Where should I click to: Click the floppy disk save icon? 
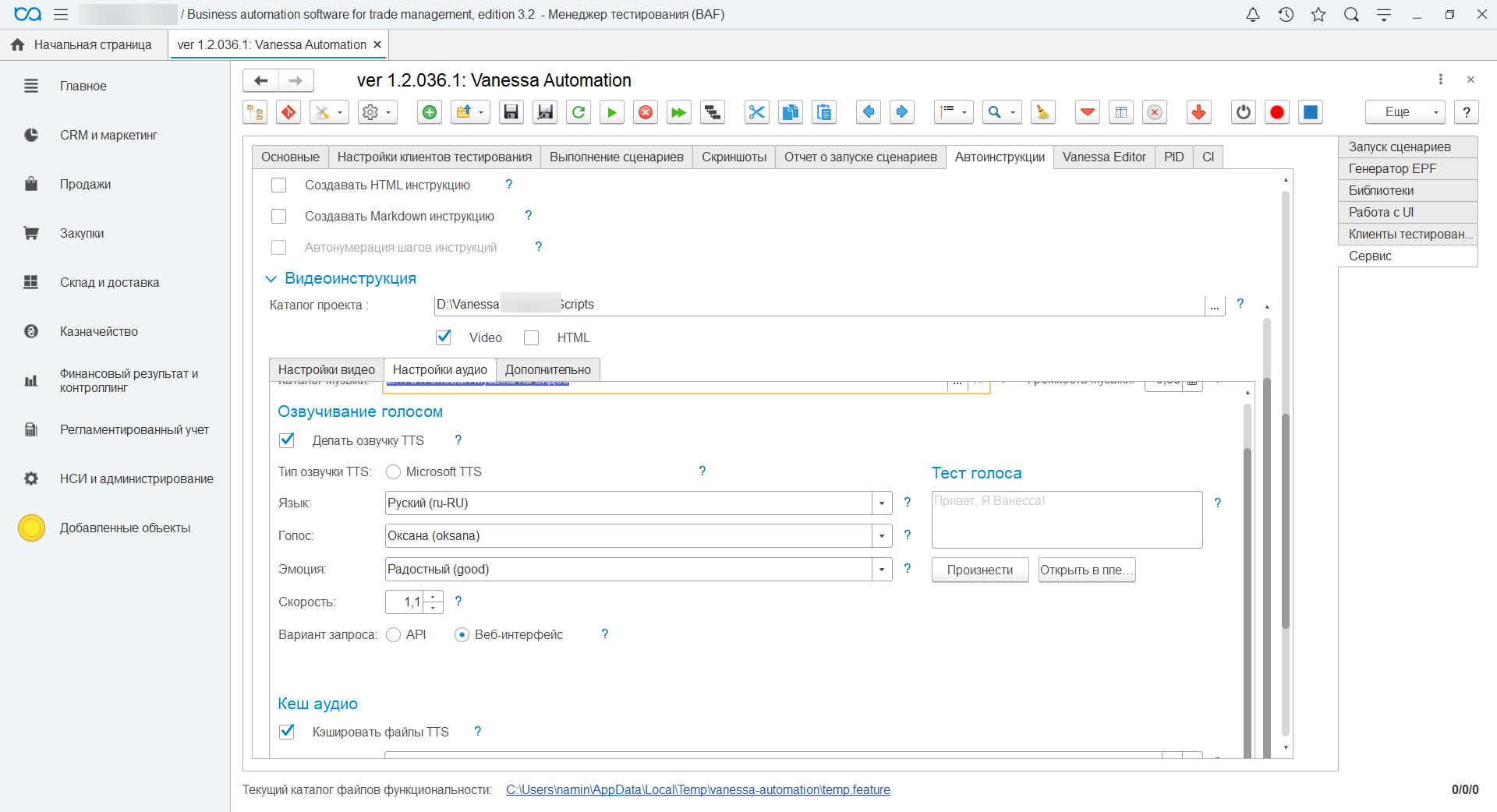point(511,112)
